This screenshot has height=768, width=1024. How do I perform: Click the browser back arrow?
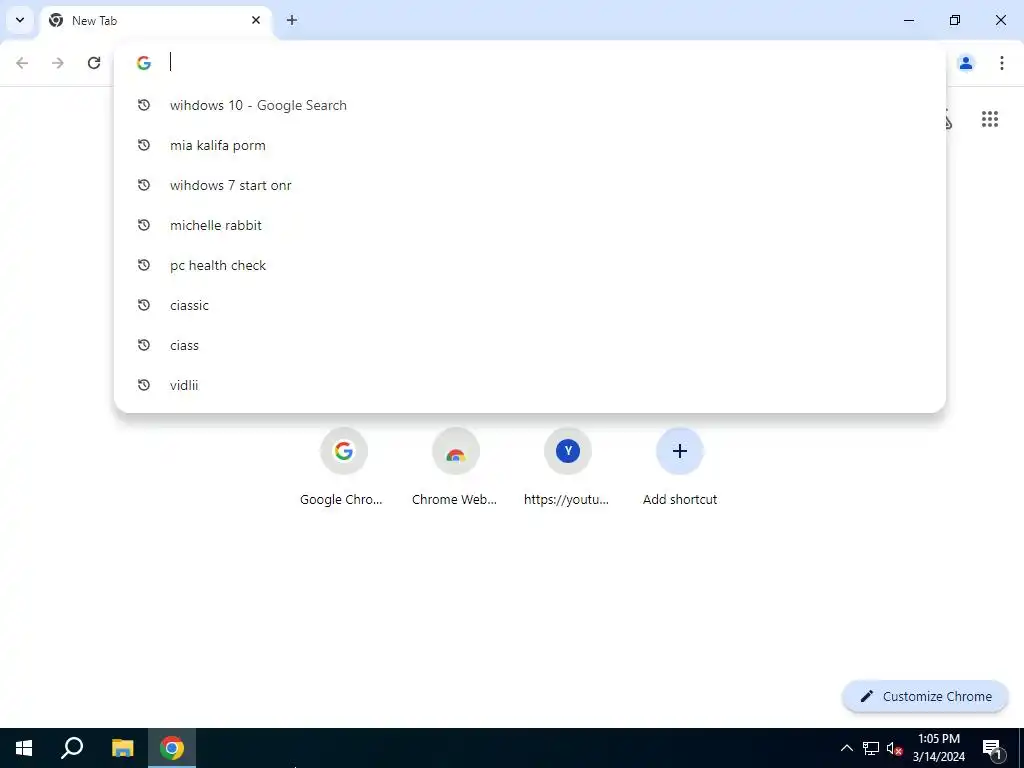coord(22,63)
